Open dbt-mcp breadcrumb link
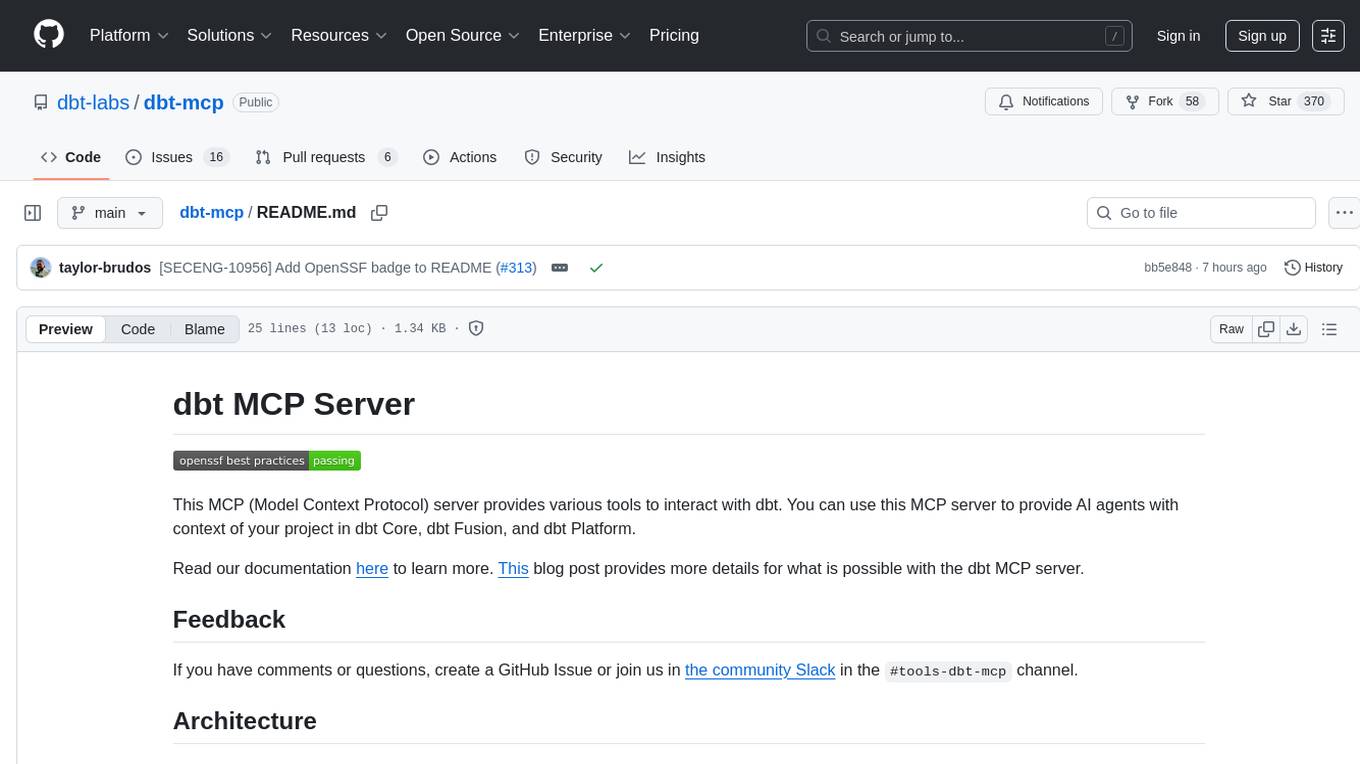This screenshot has width=1360, height=764. point(211,212)
